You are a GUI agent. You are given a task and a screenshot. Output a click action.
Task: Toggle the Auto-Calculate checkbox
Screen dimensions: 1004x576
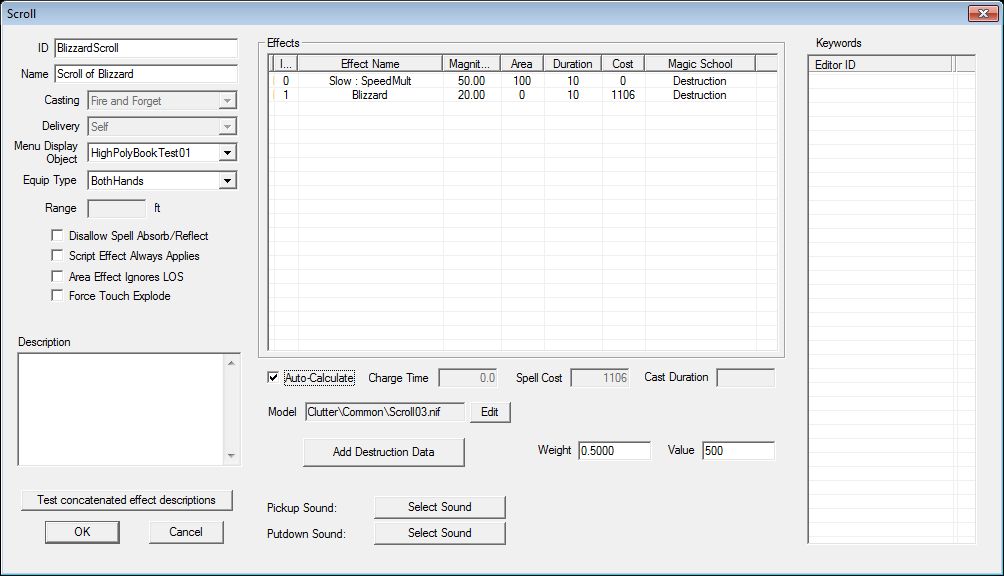click(x=273, y=378)
